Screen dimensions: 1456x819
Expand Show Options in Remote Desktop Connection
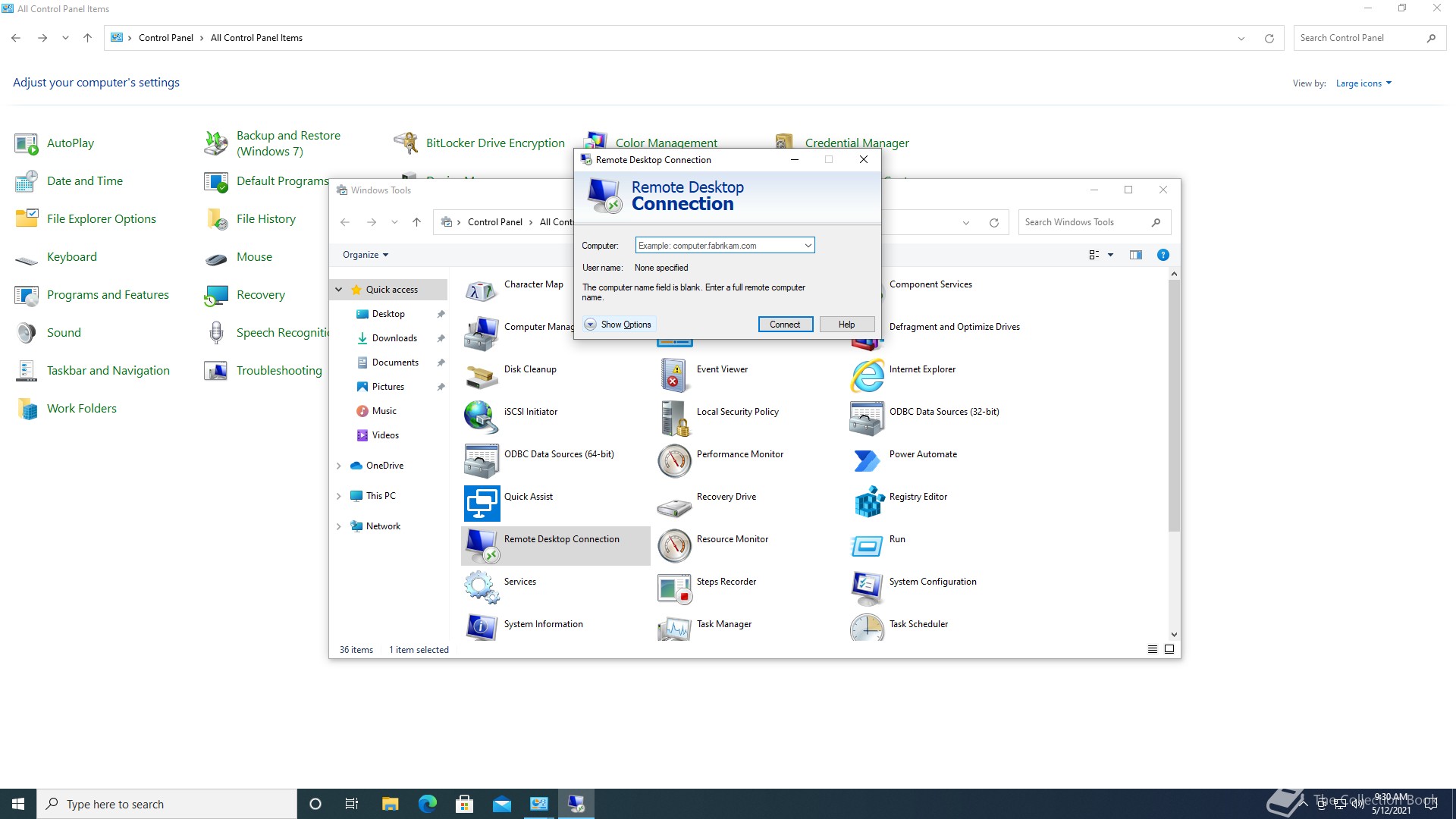tap(618, 325)
